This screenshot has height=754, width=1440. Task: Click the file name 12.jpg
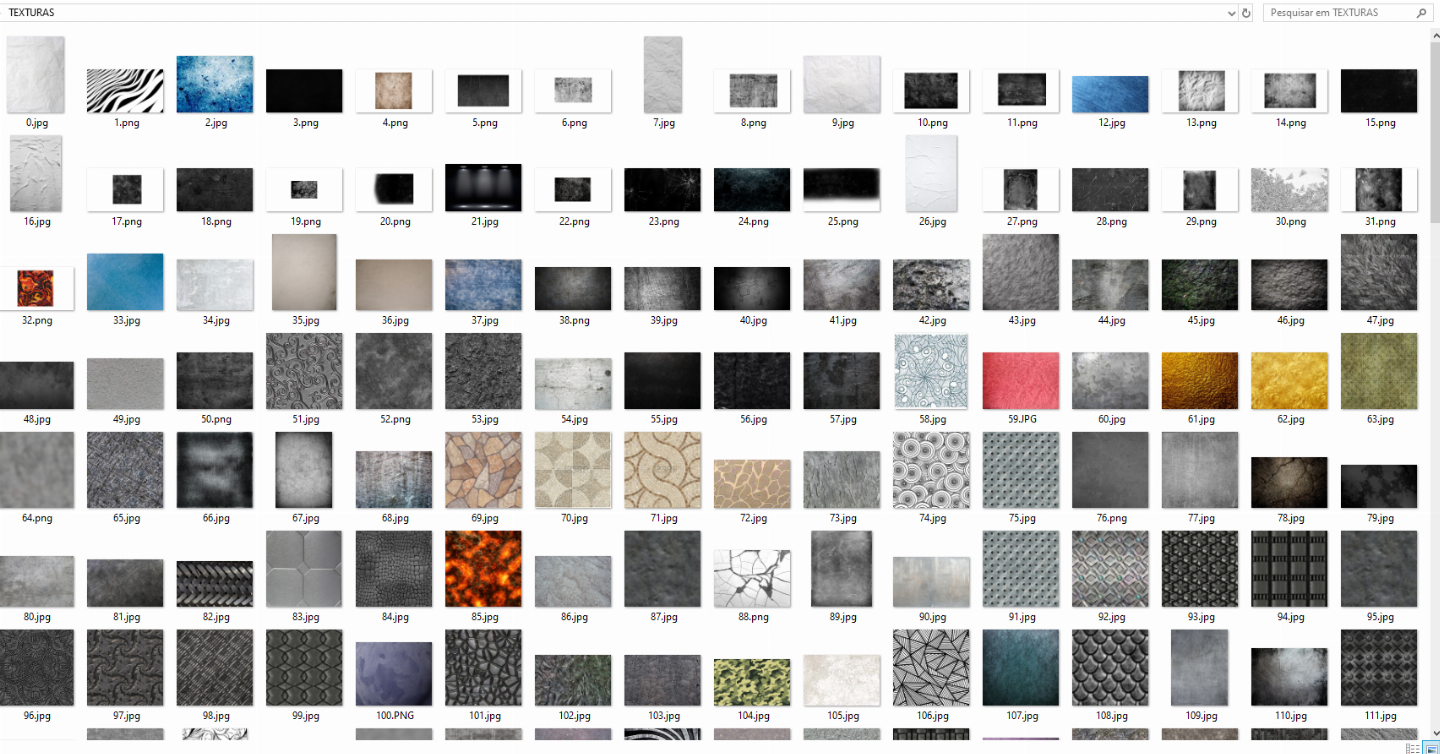(x=1111, y=123)
